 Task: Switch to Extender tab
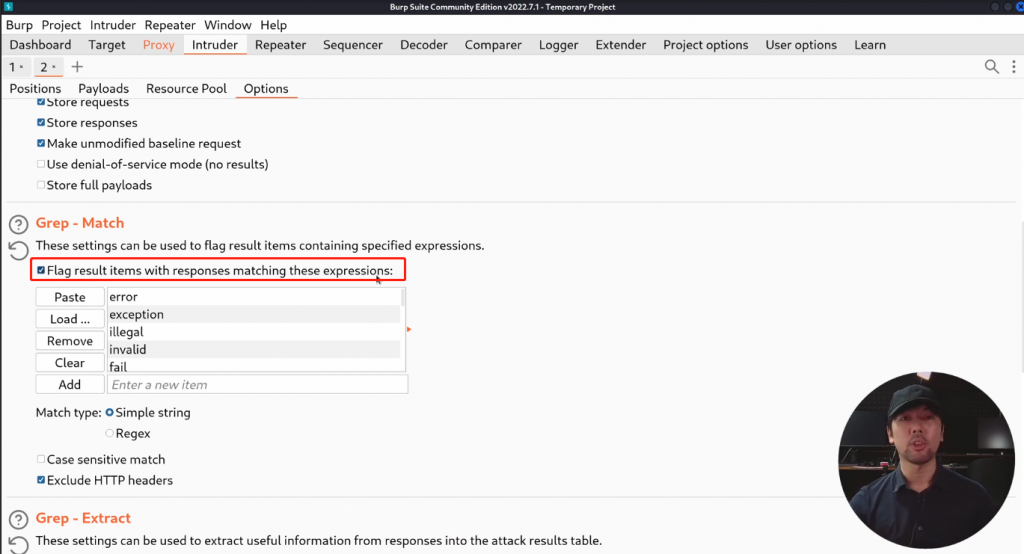[x=620, y=45]
